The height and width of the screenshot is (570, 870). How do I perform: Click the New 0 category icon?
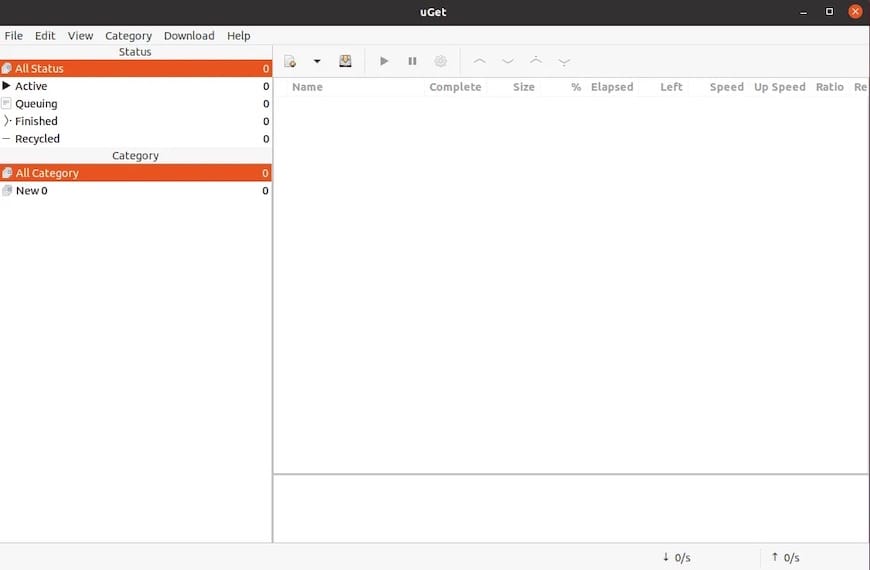7,190
